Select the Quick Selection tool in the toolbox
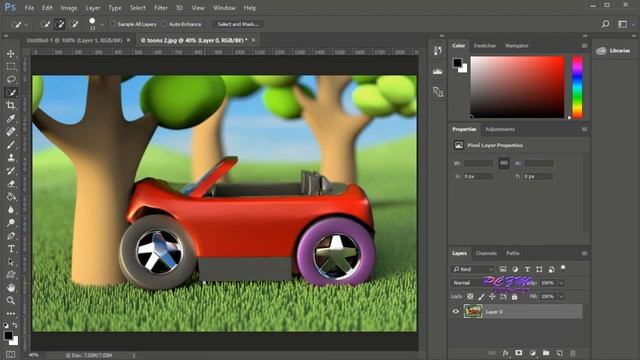This screenshot has width=640, height=360. (11, 93)
